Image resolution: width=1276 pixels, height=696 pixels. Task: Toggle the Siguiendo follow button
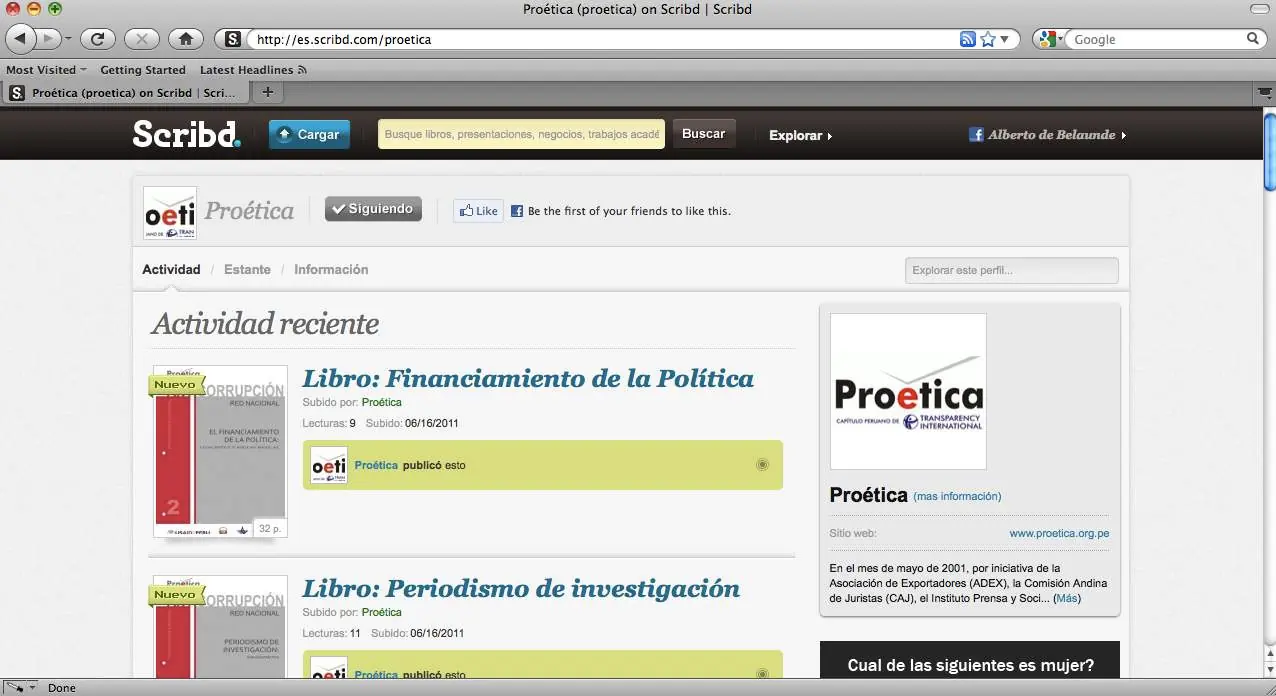click(x=373, y=208)
